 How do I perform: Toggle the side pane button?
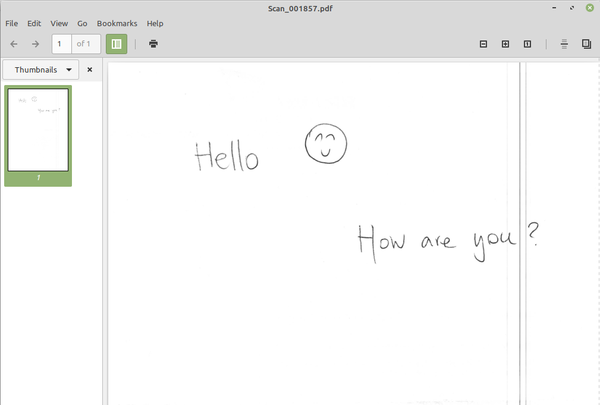pyautogui.click(x=116, y=44)
